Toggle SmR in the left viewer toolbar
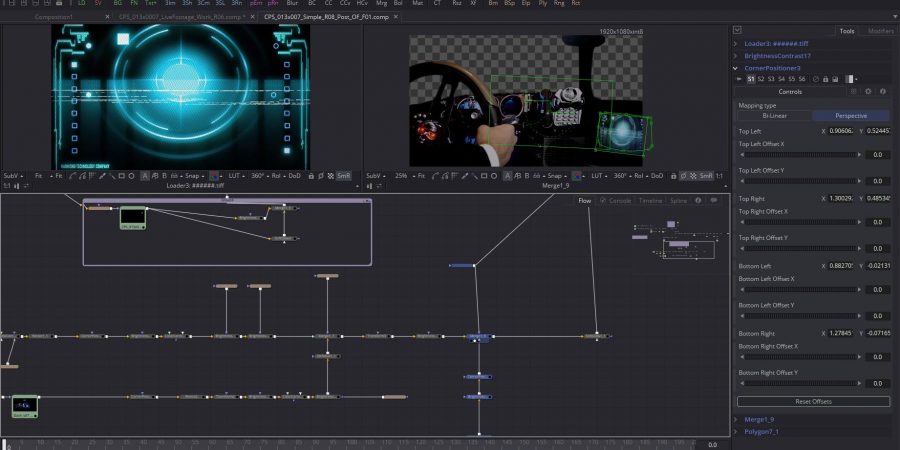 click(x=343, y=175)
